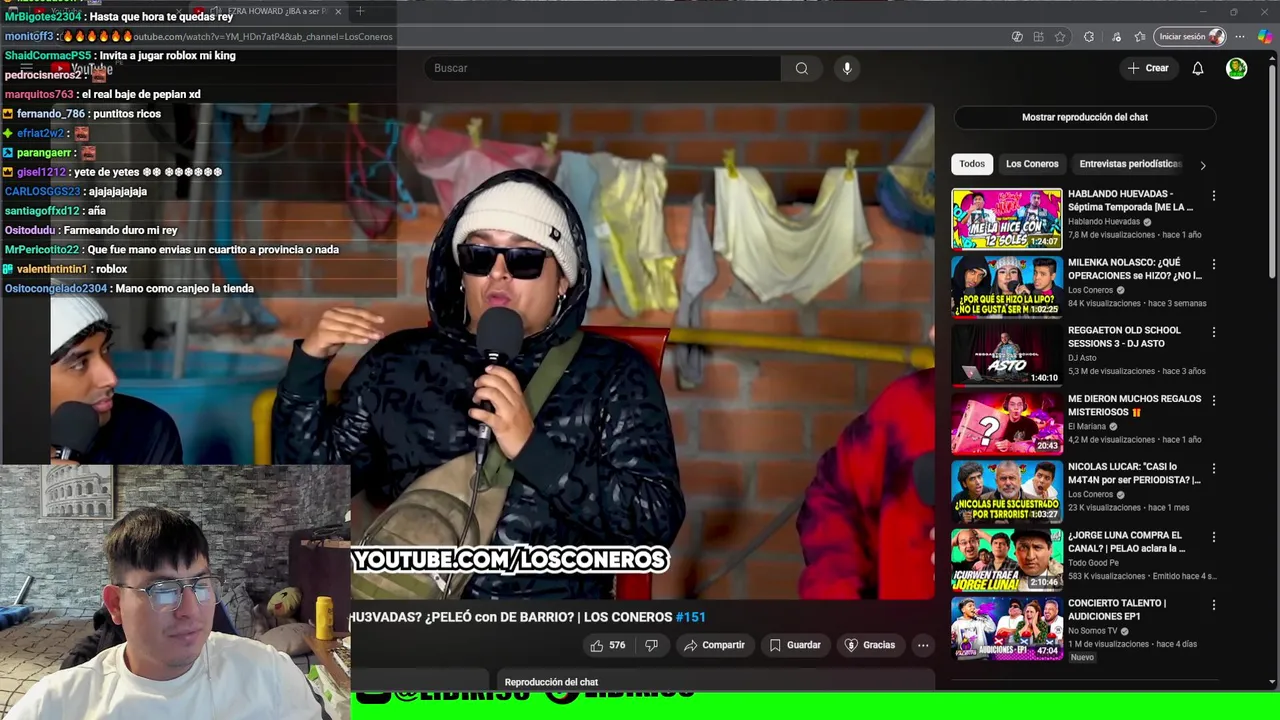Click the search magnifier icon button
This screenshot has height=720, width=1280.
click(801, 68)
